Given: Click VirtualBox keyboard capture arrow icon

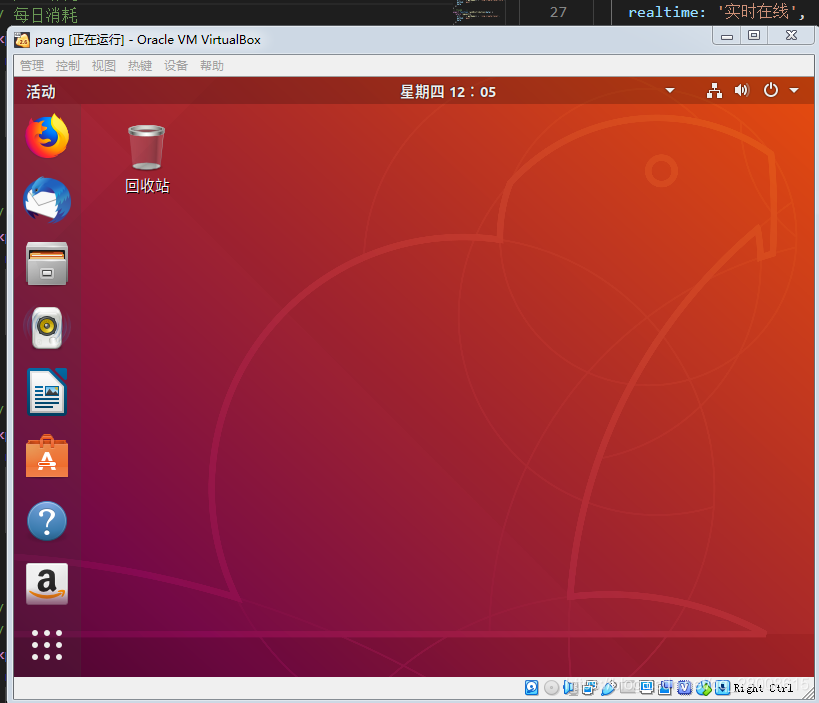Looking at the screenshot, I should (x=722, y=688).
